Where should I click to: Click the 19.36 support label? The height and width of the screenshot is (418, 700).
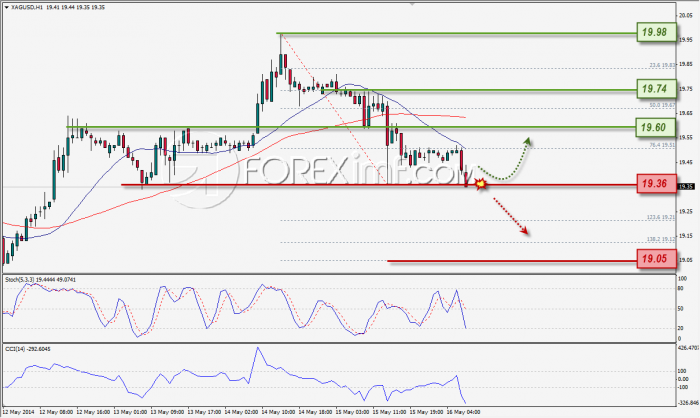pyautogui.click(x=657, y=184)
